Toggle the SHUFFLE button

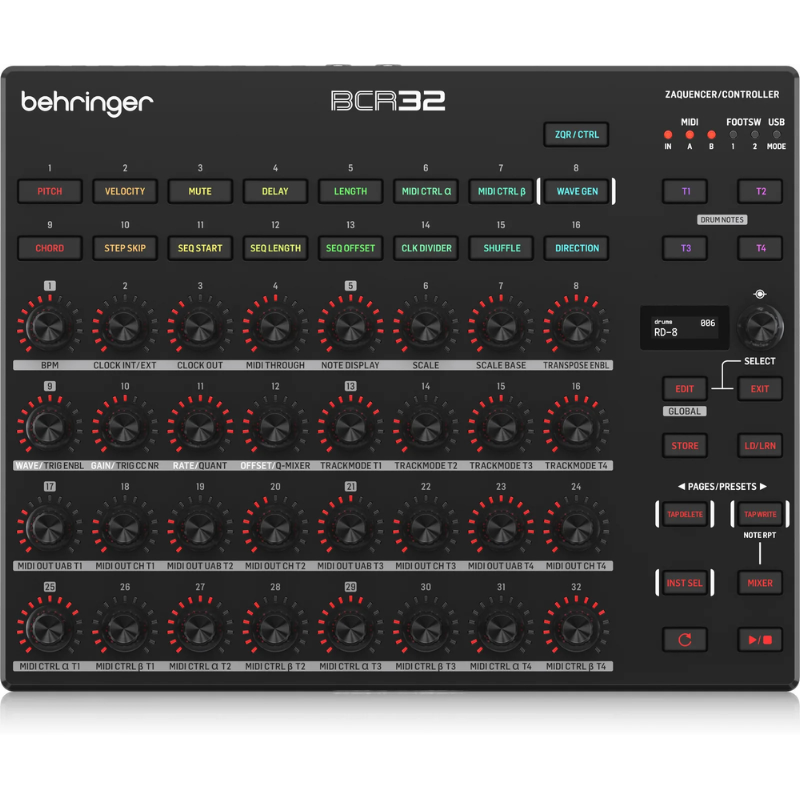pyautogui.click(x=501, y=248)
